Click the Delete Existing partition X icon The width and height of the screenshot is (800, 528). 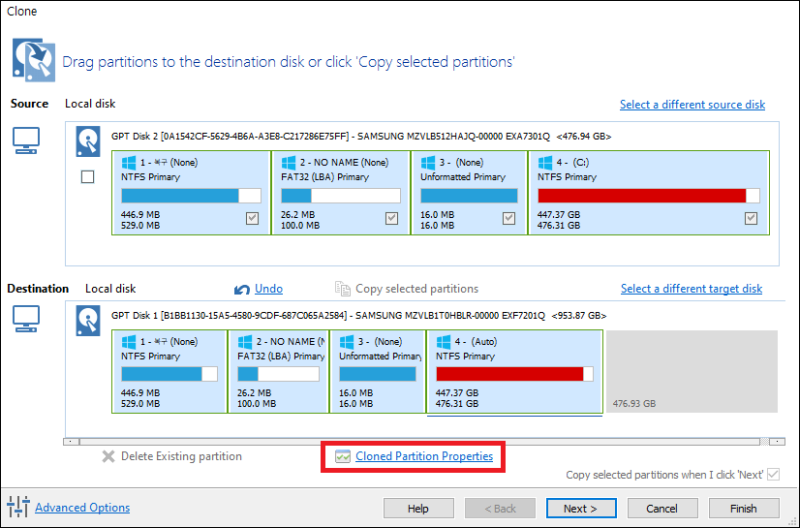pyautogui.click(x=108, y=456)
